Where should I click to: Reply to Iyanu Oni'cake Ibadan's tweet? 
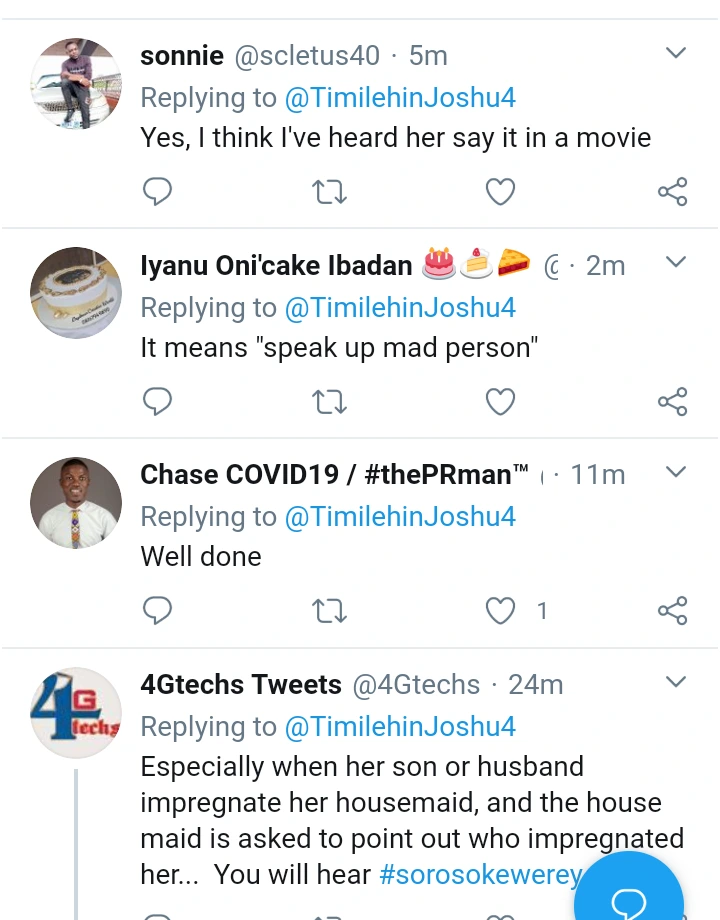coord(158,401)
